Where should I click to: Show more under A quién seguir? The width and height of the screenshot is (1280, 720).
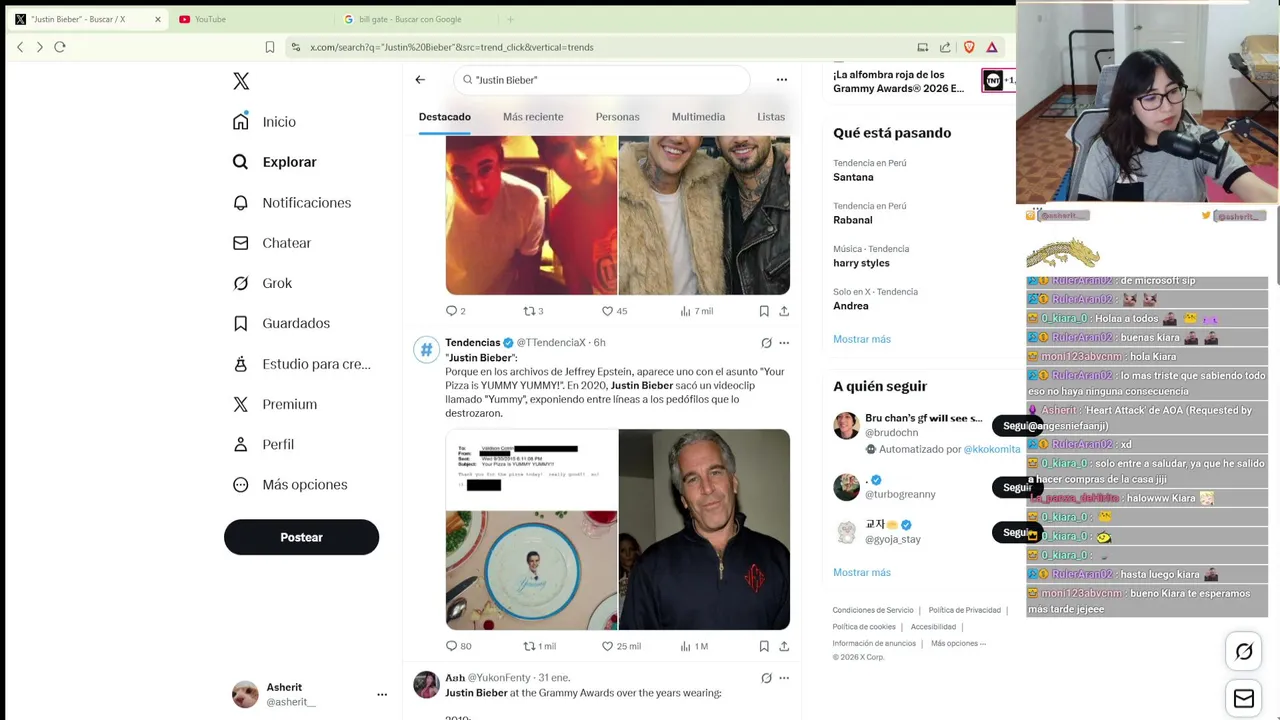(861, 572)
